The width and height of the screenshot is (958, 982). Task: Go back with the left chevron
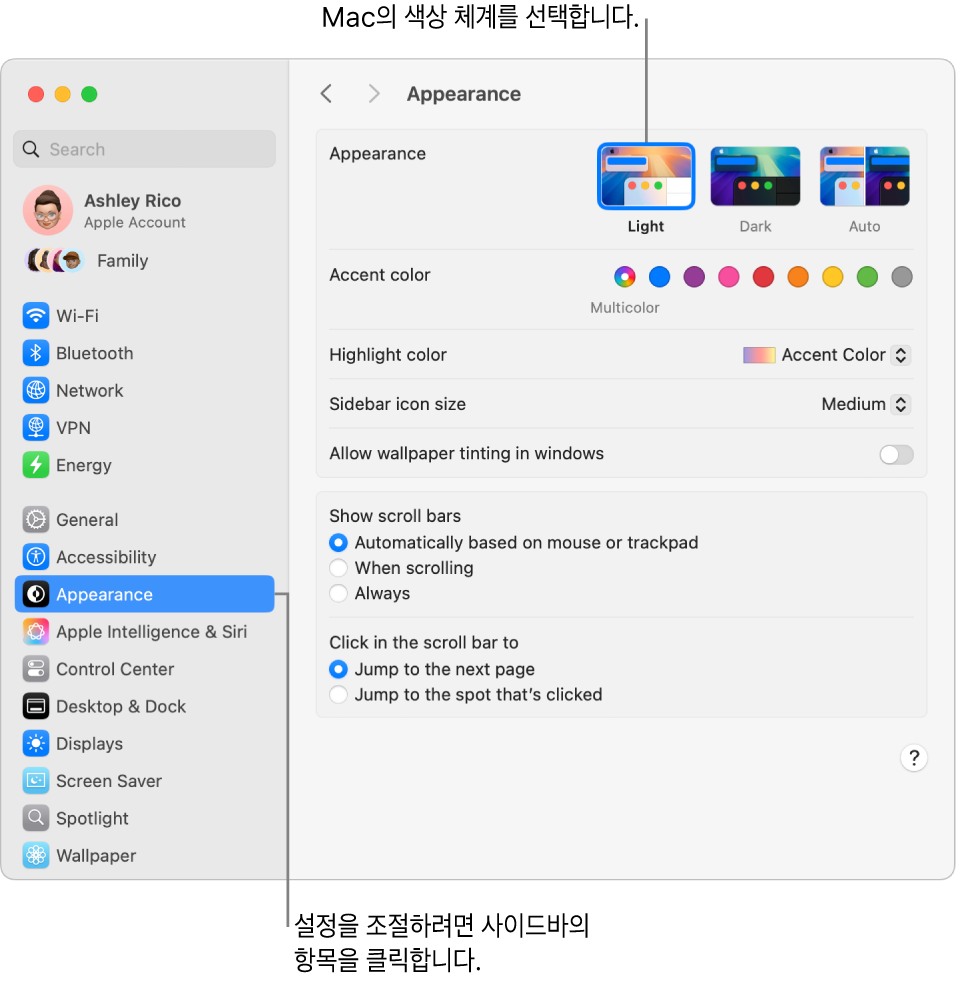[326, 94]
